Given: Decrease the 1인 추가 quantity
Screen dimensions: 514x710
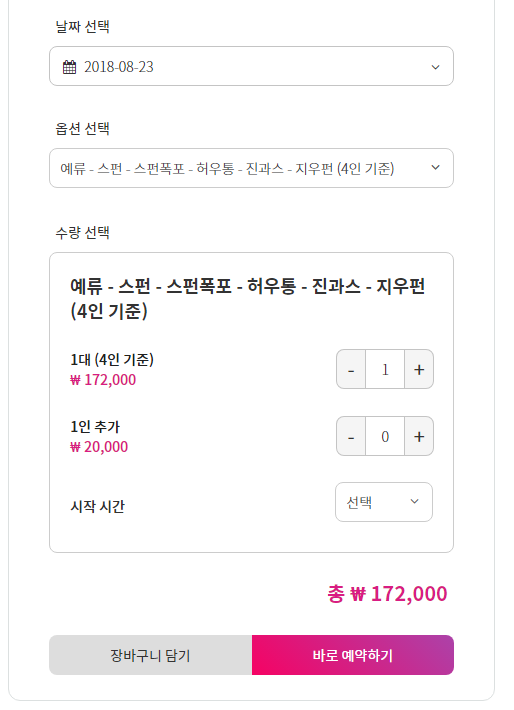Looking at the screenshot, I should (x=351, y=436).
